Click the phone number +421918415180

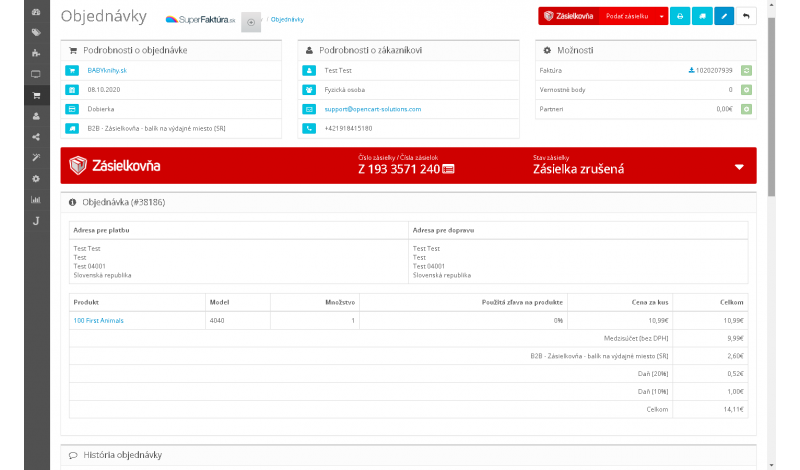348,129
